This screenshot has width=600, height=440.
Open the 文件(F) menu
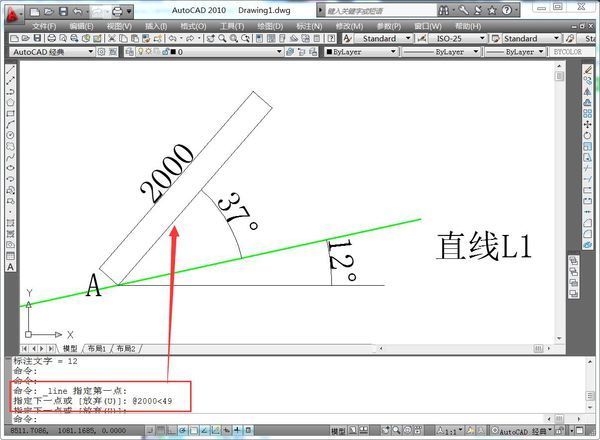coord(44,26)
